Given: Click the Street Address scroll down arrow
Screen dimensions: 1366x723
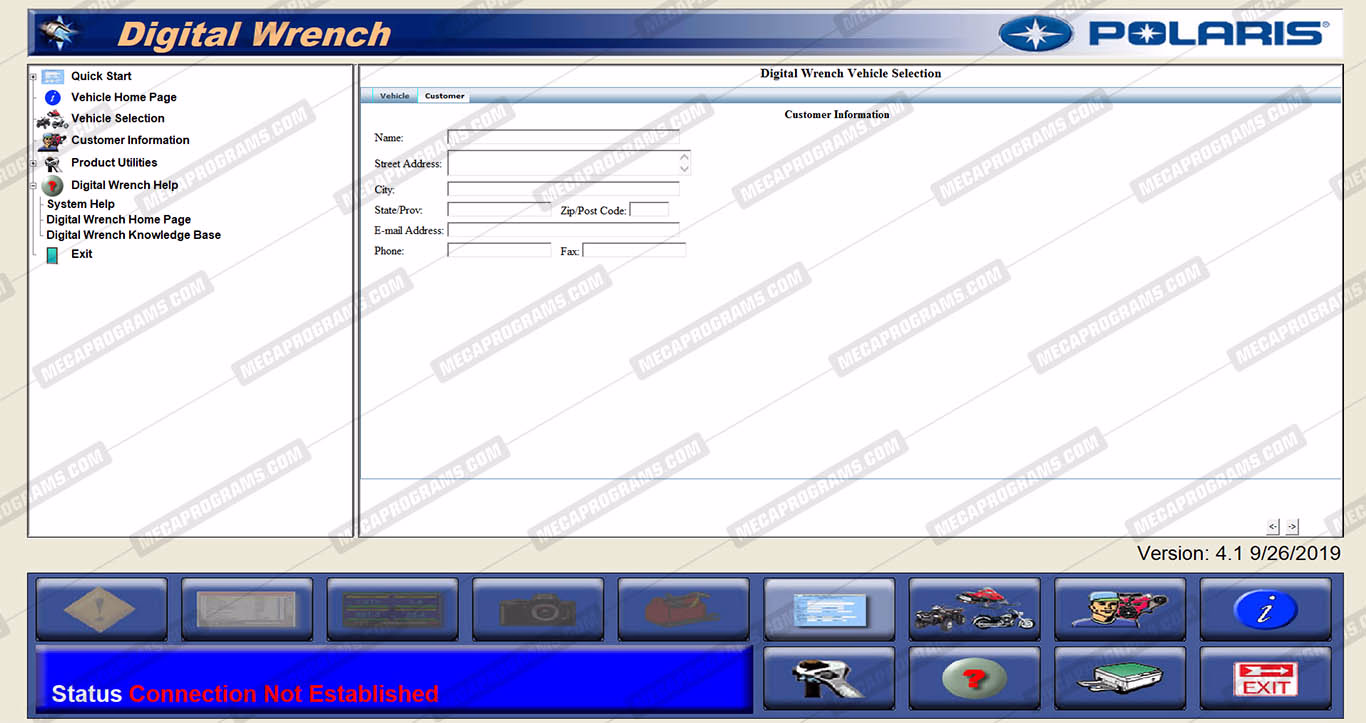Looking at the screenshot, I should pos(685,169).
